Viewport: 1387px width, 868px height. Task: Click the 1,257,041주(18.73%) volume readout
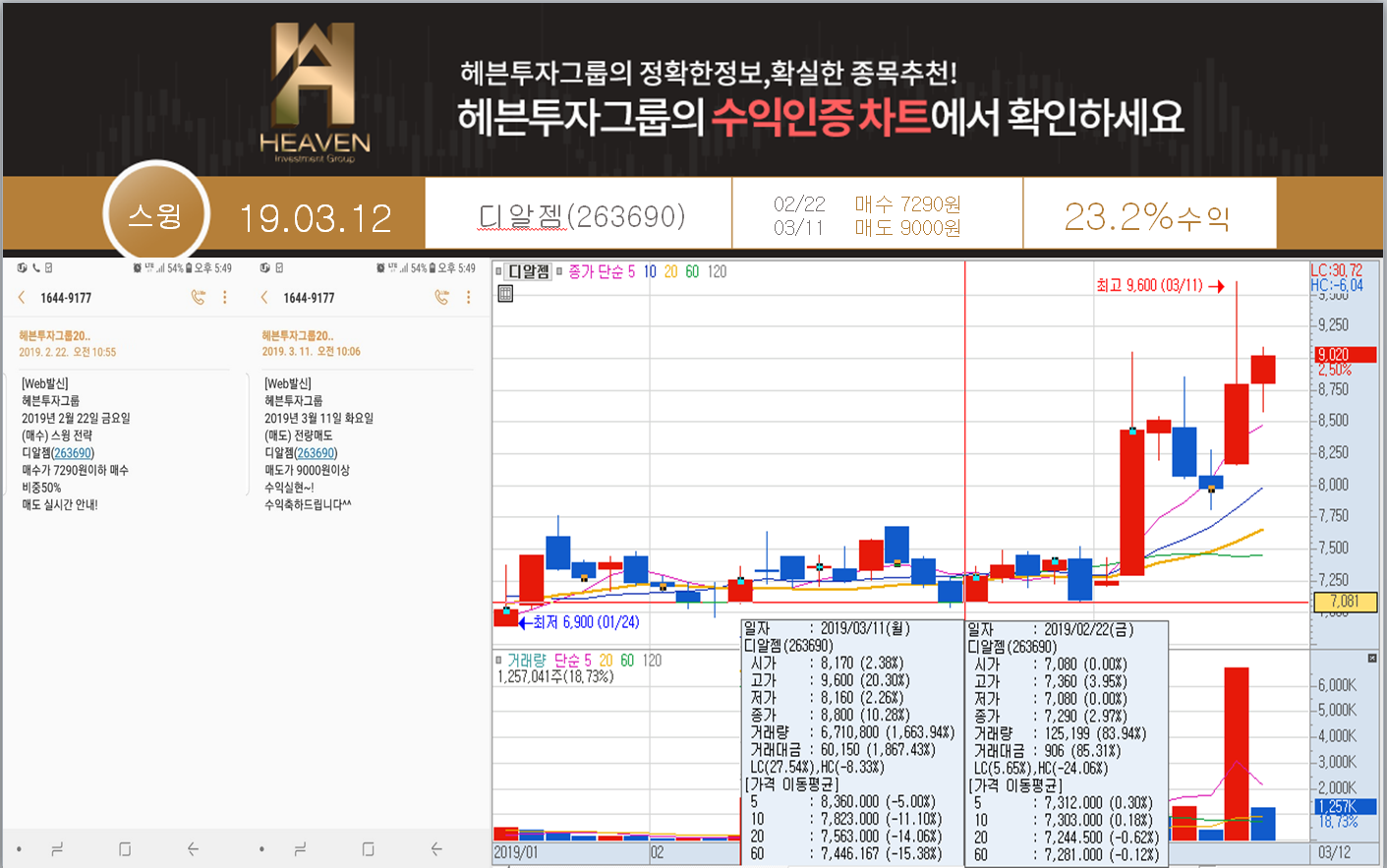(x=555, y=676)
